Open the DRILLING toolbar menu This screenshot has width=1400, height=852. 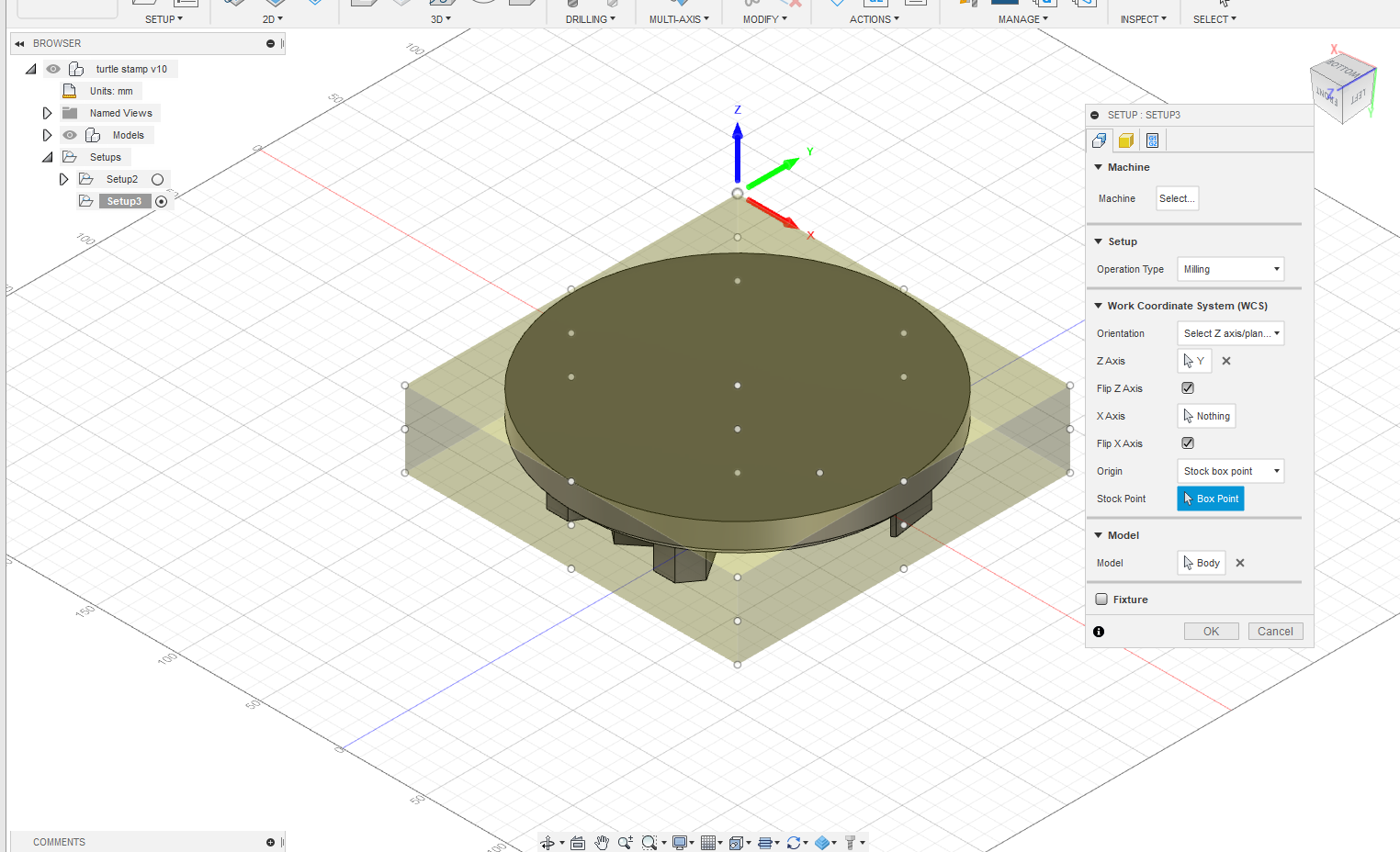591,19
